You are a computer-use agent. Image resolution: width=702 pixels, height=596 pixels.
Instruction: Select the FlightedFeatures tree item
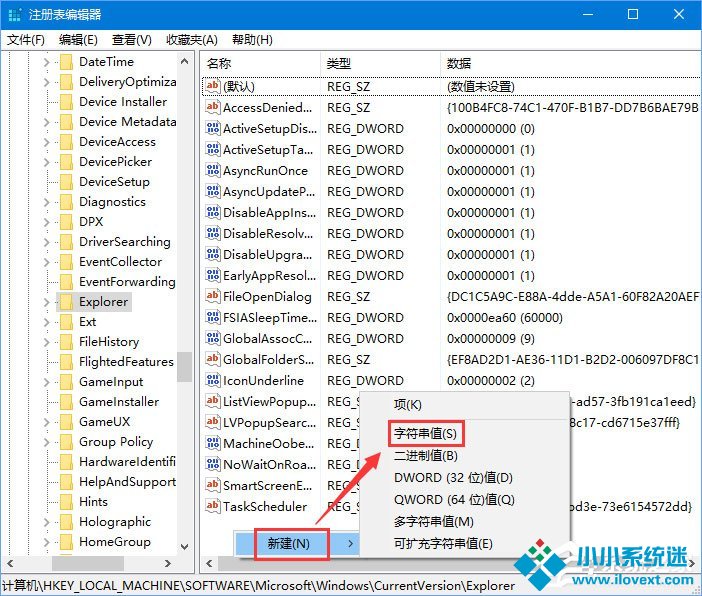coord(126,362)
